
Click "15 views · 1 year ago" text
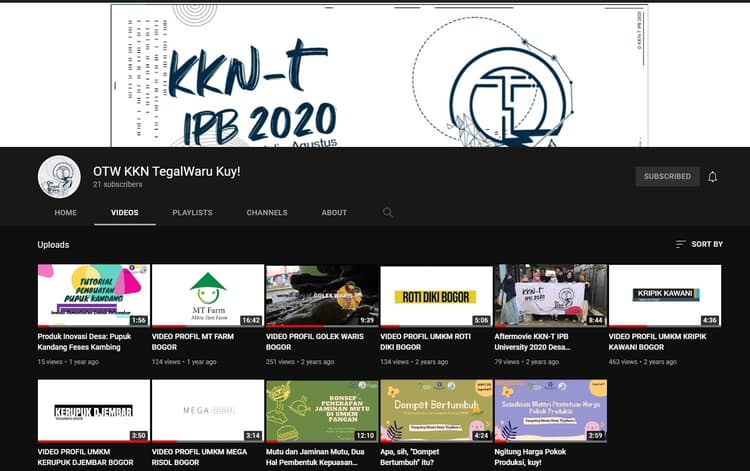68,362
